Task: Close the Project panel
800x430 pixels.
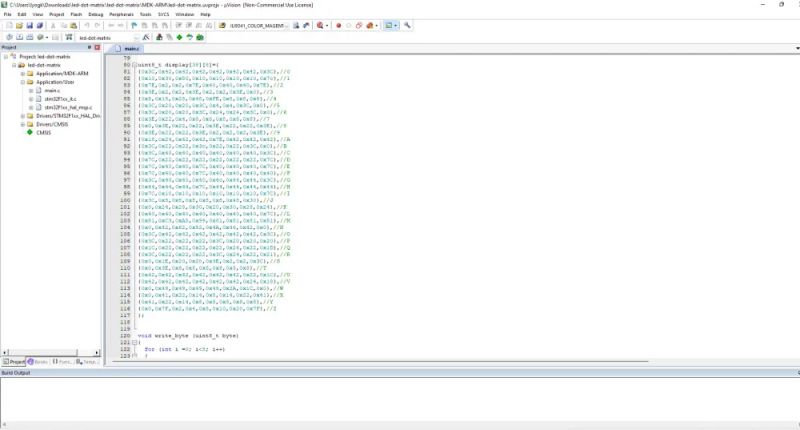Action: pos(97,47)
